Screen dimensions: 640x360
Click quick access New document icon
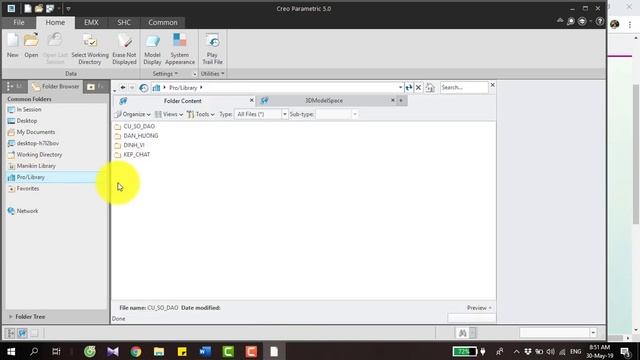click(27, 8)
